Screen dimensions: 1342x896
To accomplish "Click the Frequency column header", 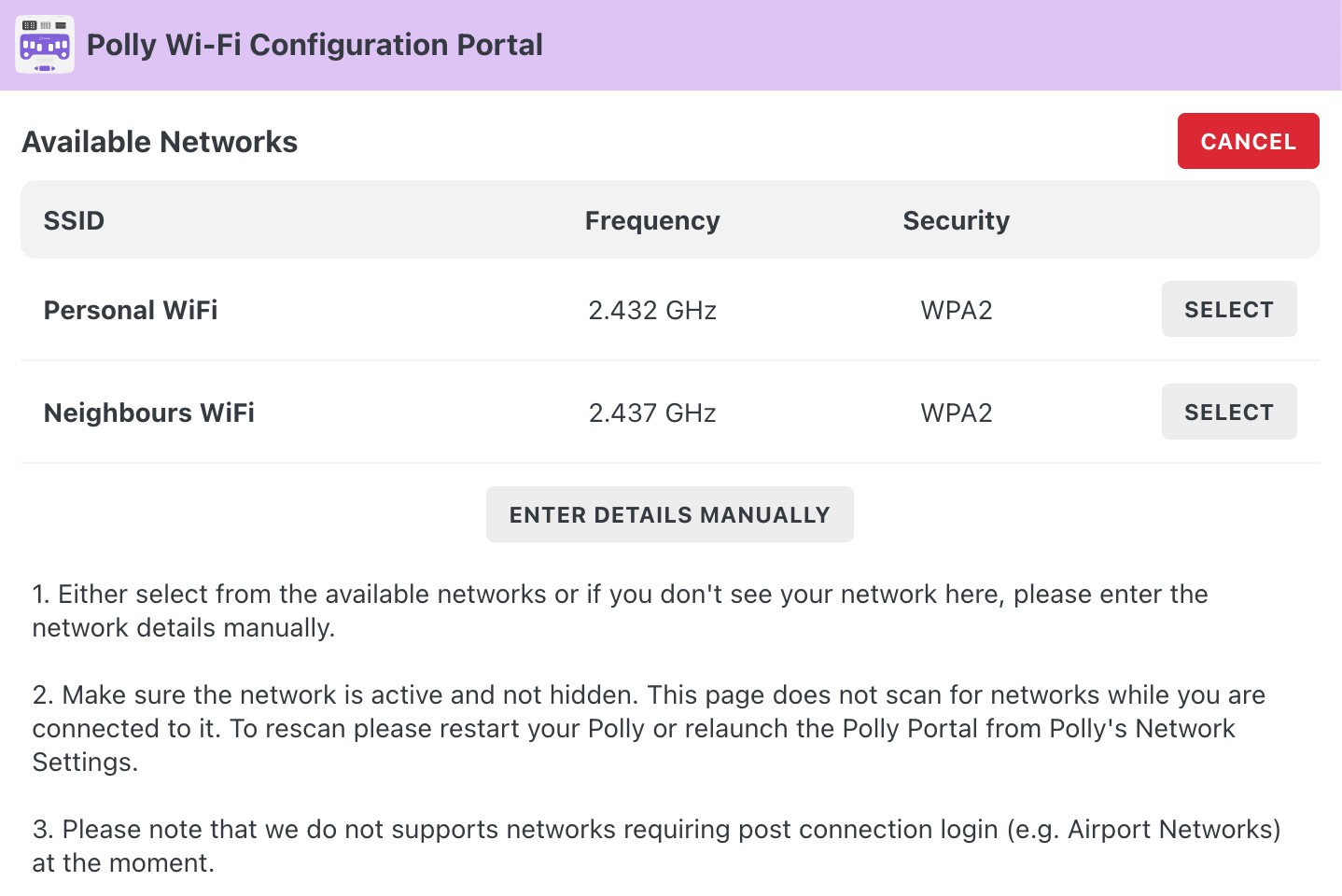I will point(651,220).
